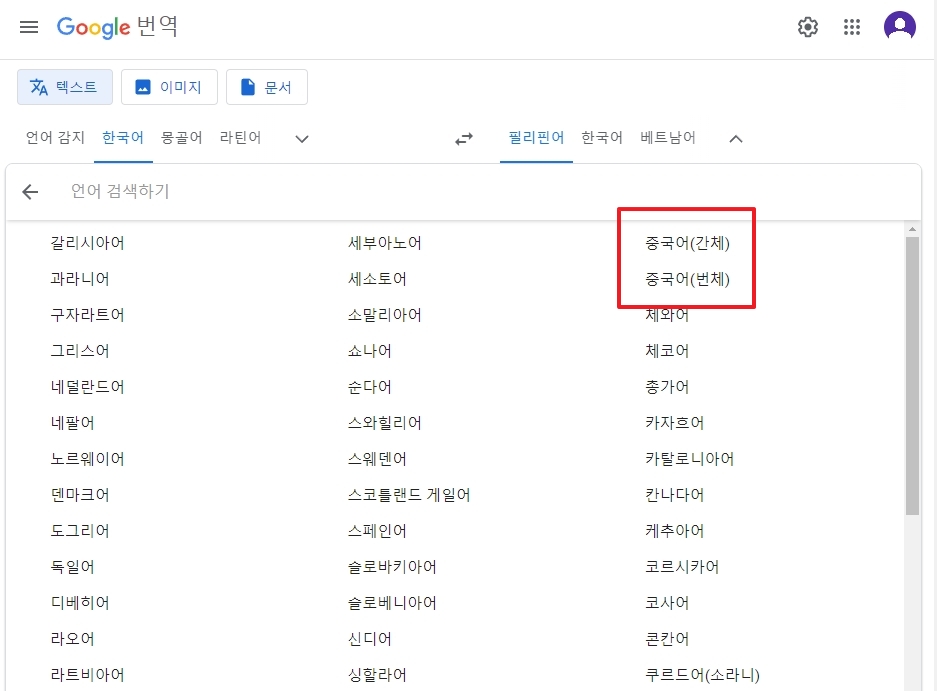The image size is (937, 691).
Task: Select the 이미지 translation mode
Action: 169,87
